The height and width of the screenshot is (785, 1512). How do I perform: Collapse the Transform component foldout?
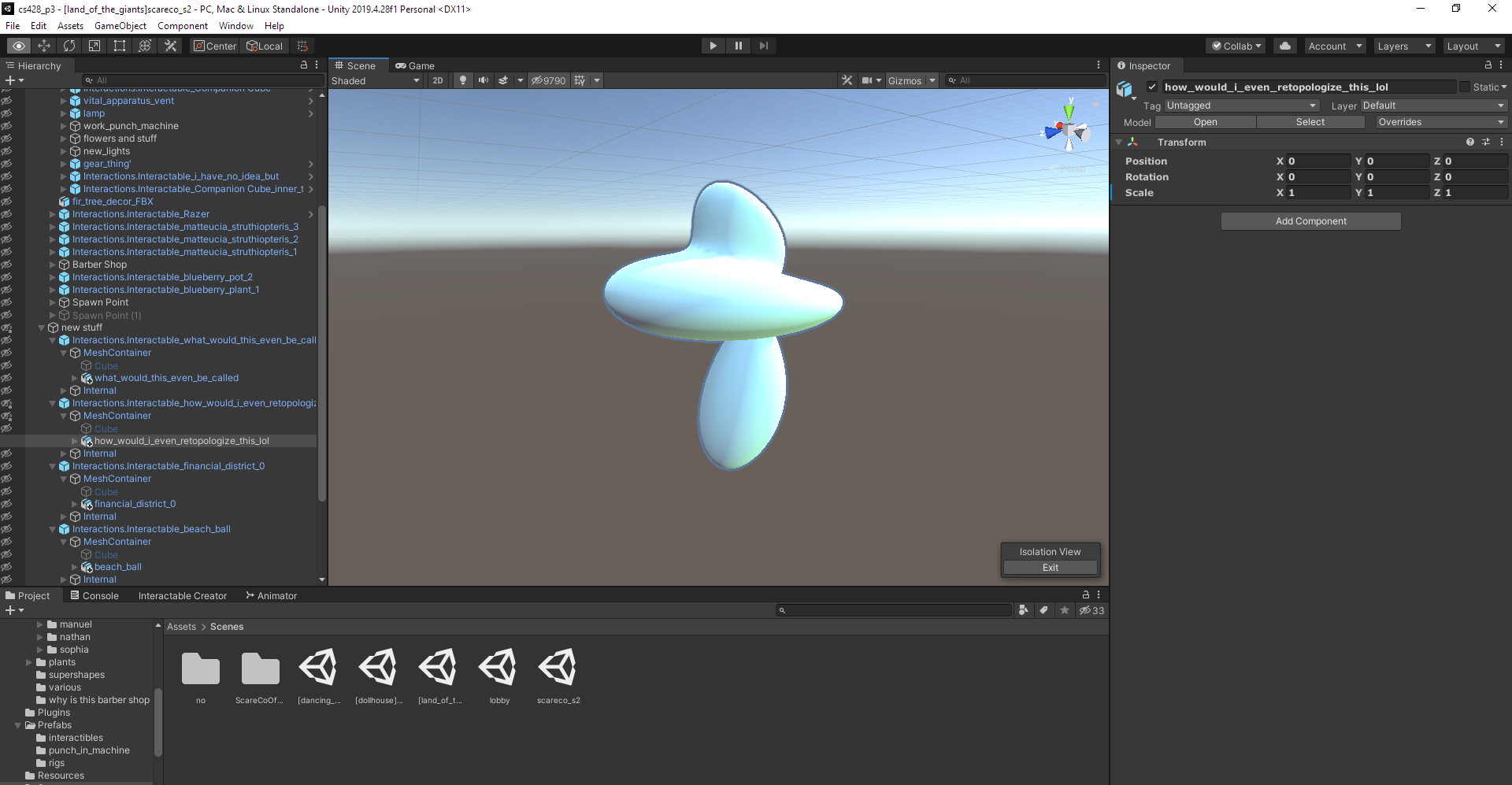click(1119, 143)
